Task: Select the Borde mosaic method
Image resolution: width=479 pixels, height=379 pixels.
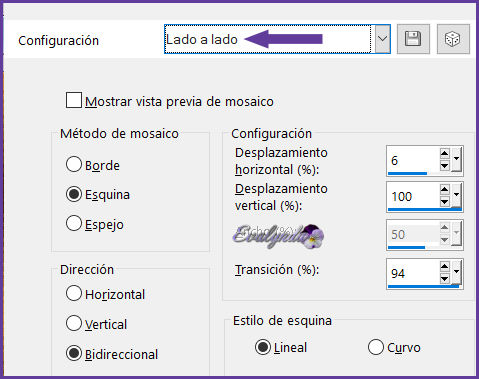Action: pyautogui.click(x=74, y=164)
